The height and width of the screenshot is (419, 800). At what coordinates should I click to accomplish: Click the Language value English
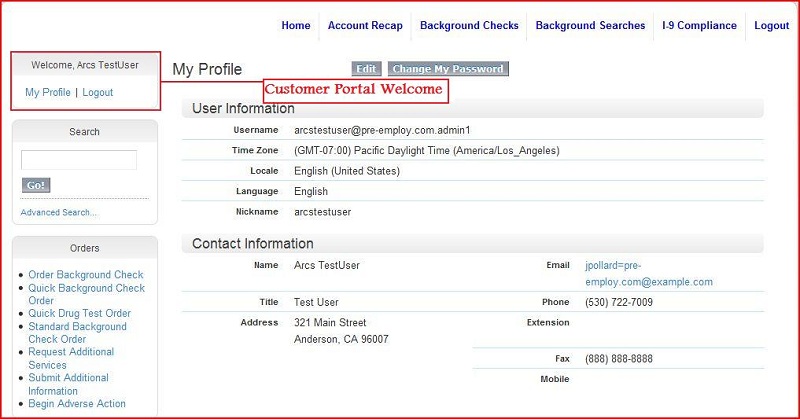tap(311, 191)
